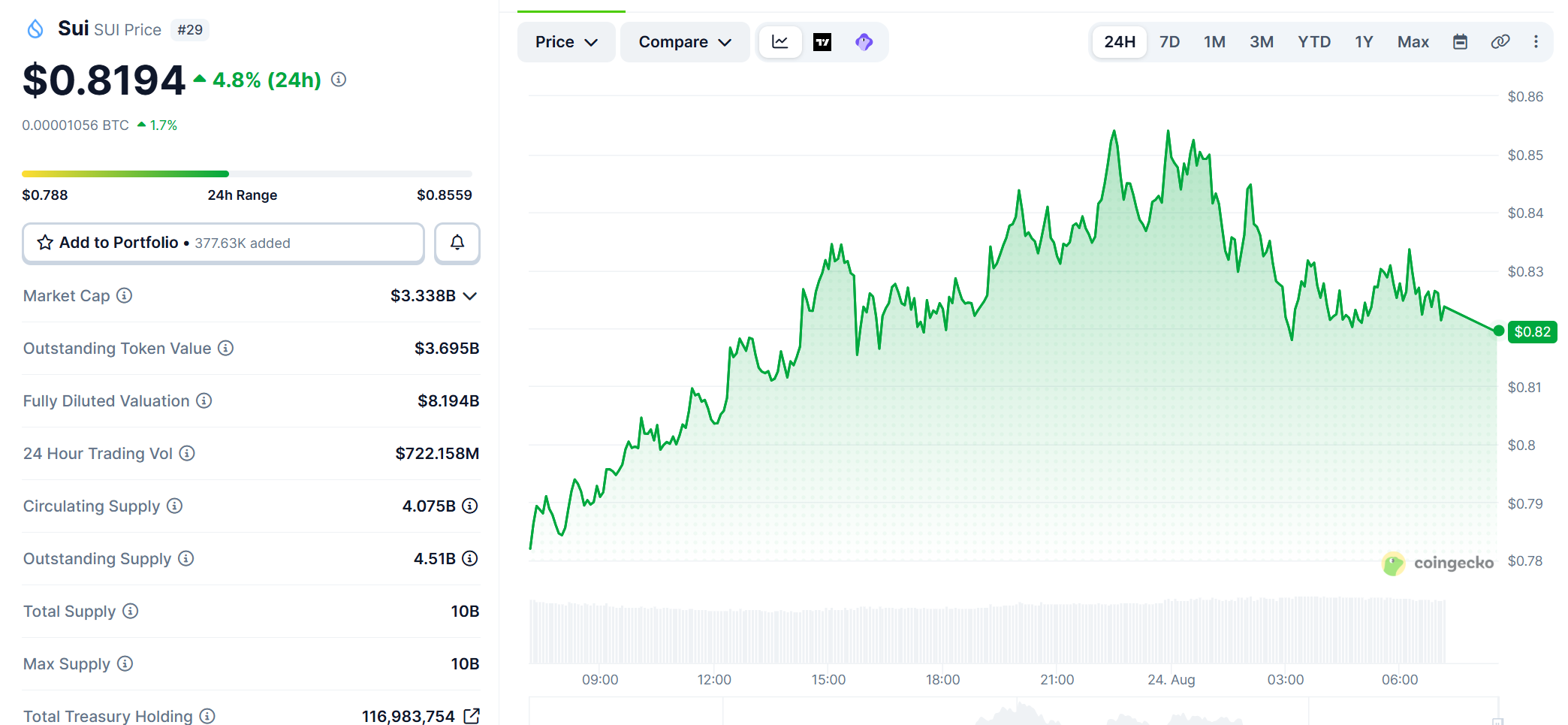Select the YTD time range

(x=1314, y=42)
